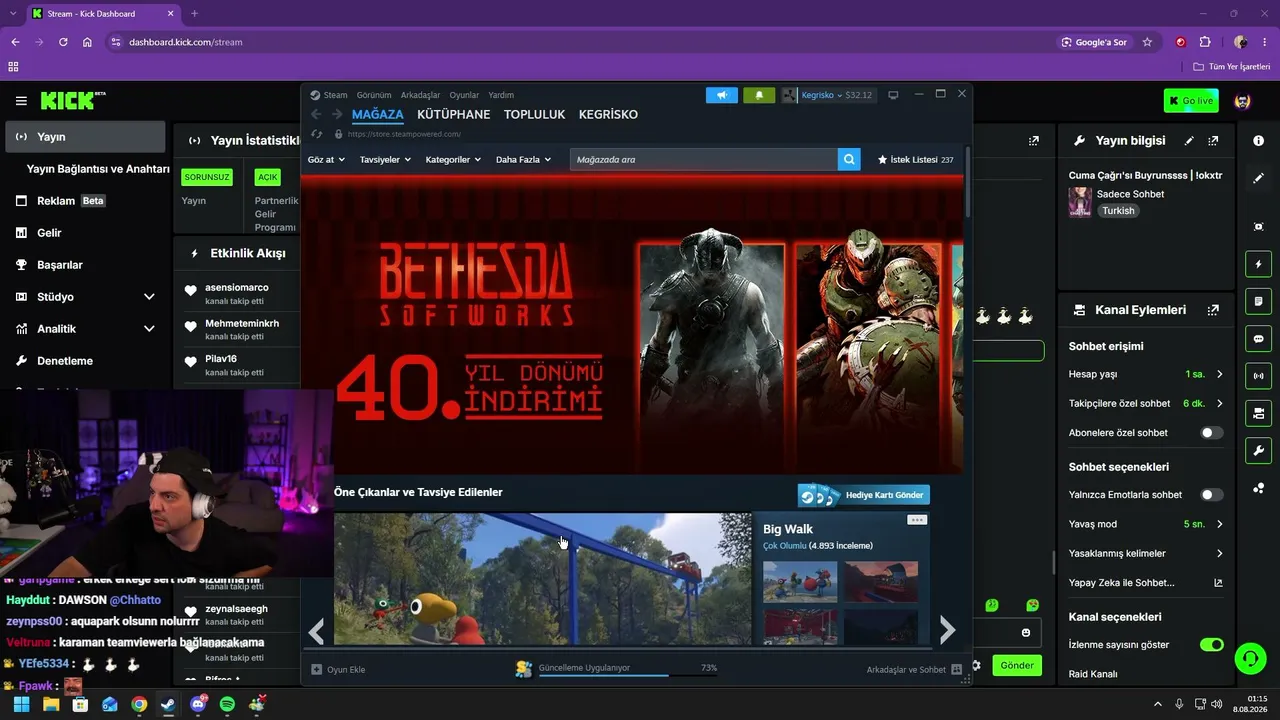
Task: Open Hesap yaşı setting chevron
Action: [x=1219, y=374]
